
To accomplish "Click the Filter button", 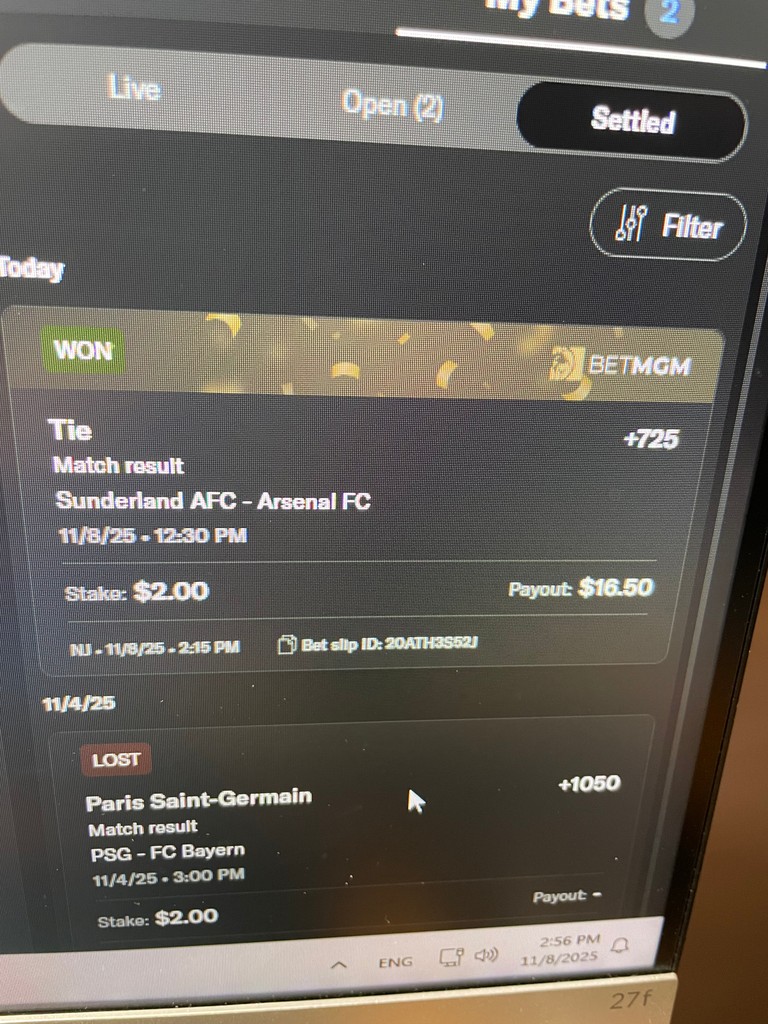I will click(668, 225).
